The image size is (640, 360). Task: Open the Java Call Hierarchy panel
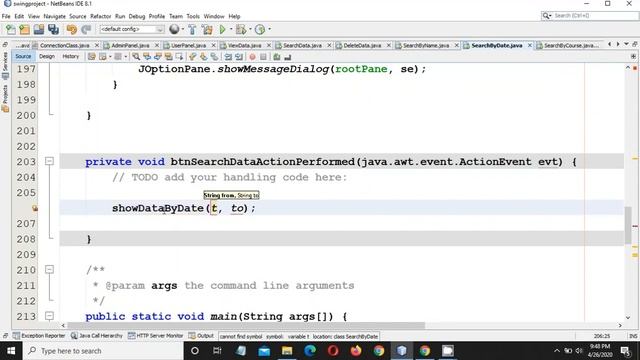(x=97, y=336)
